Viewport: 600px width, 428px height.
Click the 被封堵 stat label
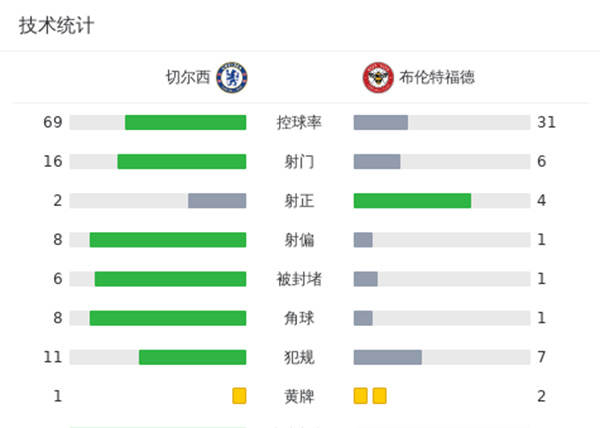click(x=299, y=279)
